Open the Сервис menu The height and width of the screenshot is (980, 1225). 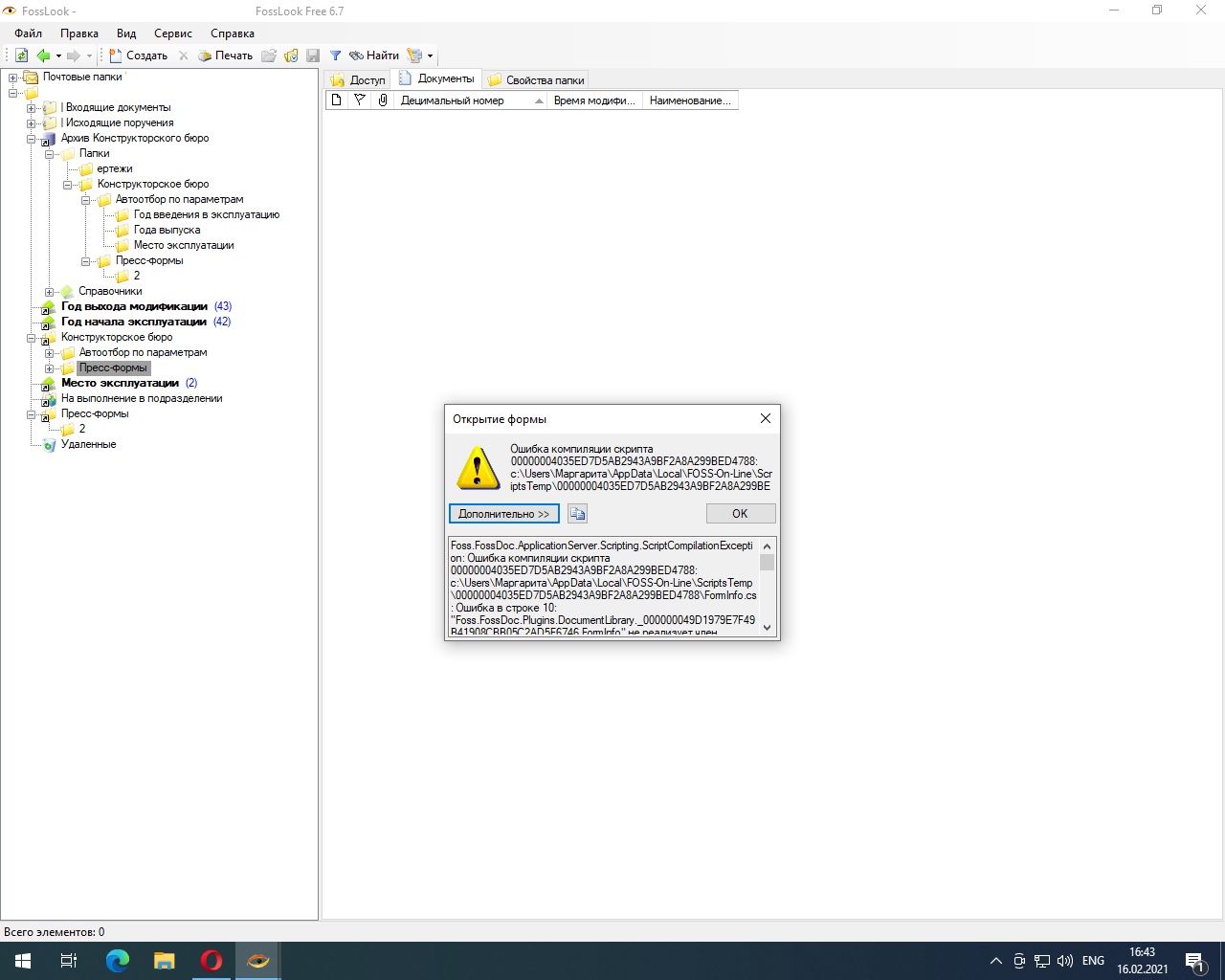(x=173, y=33)
